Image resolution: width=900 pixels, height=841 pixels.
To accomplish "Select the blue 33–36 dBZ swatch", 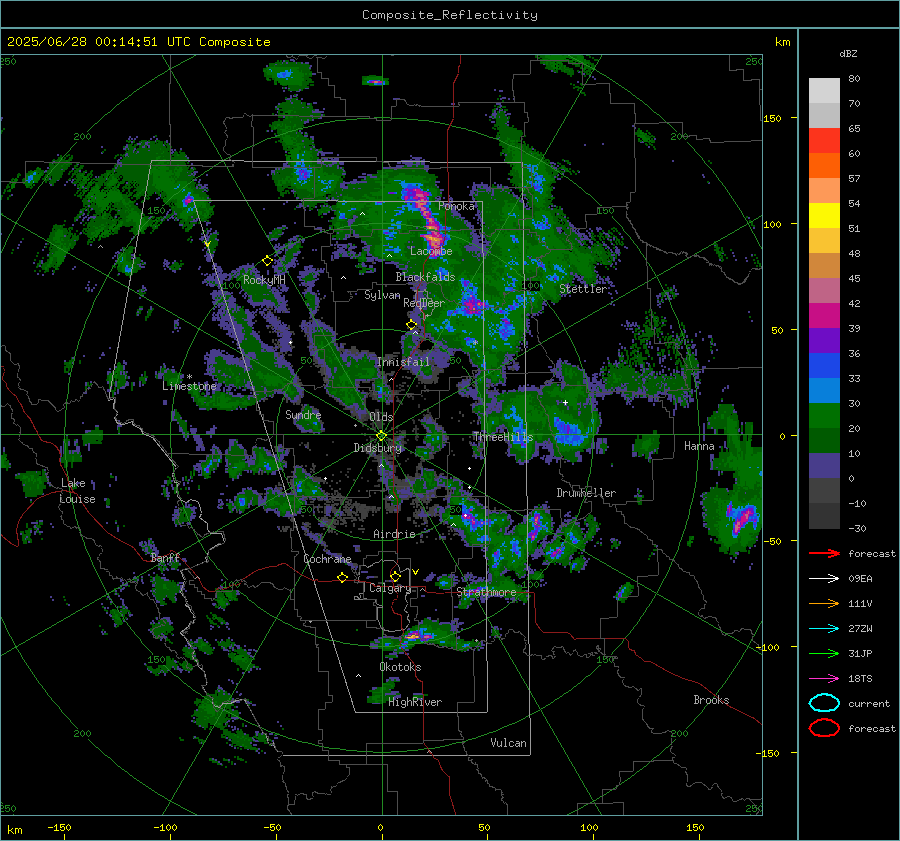I will coord(824,366).
